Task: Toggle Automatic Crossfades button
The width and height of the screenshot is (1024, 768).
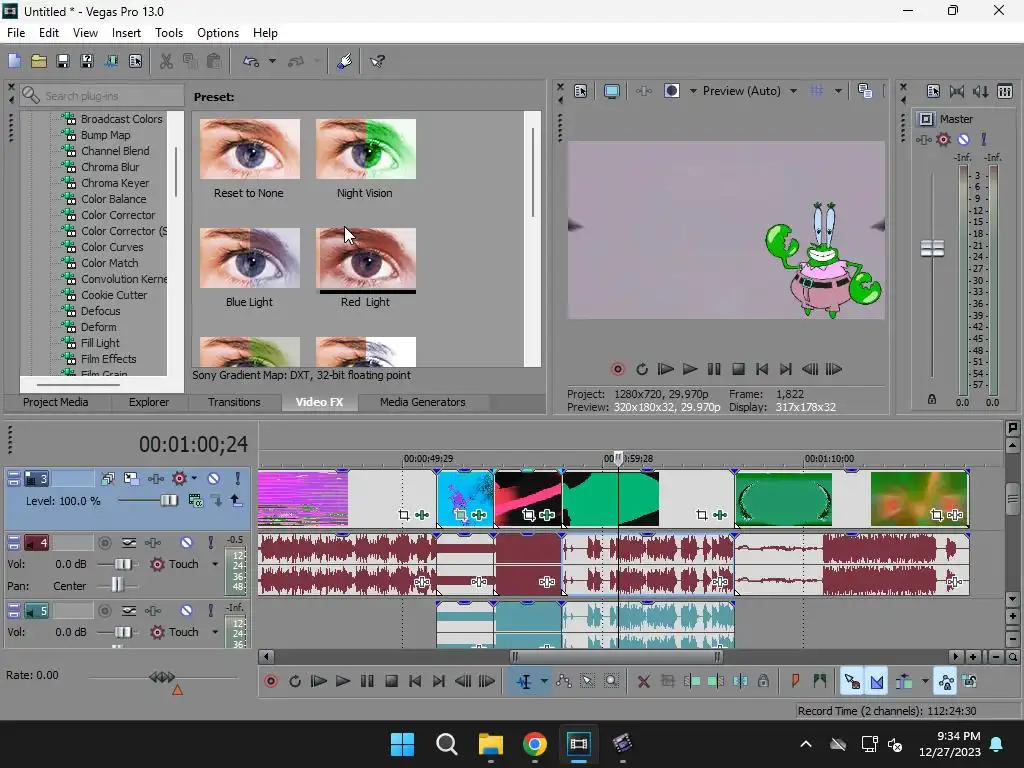Action: [876, 682]
